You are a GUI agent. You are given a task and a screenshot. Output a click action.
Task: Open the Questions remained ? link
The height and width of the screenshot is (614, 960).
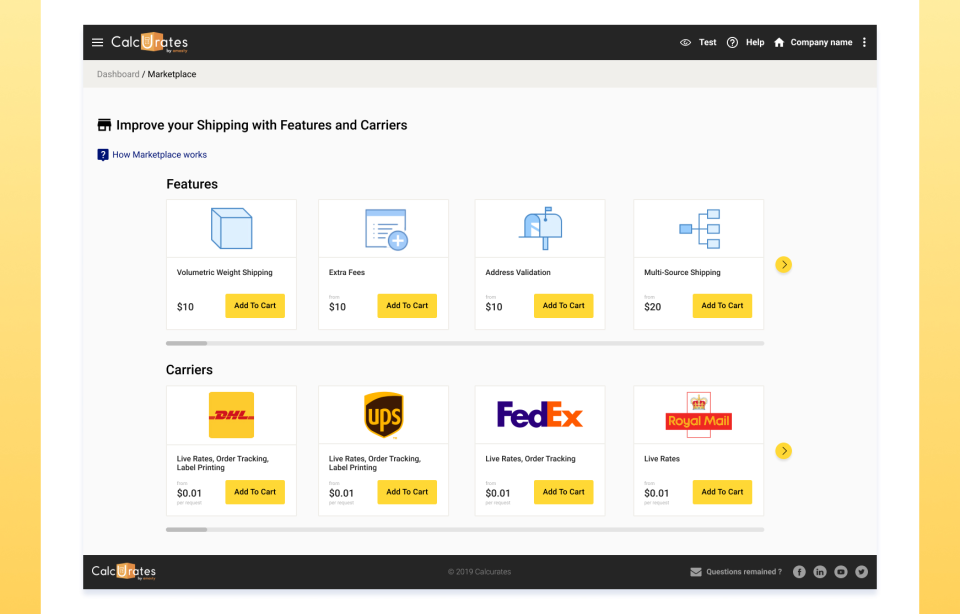pyautogui.click(x=744, y=572)
